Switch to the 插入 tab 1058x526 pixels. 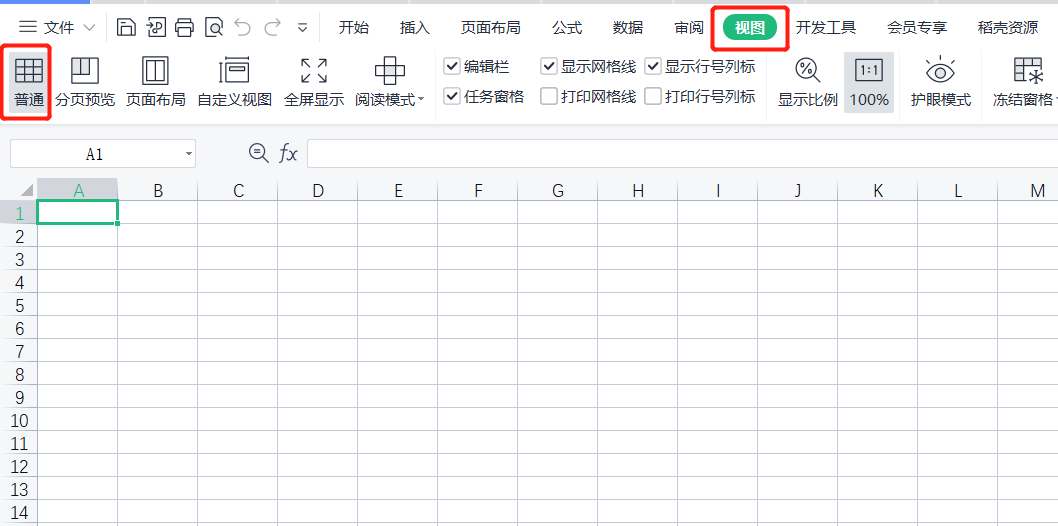coord(414,28)
